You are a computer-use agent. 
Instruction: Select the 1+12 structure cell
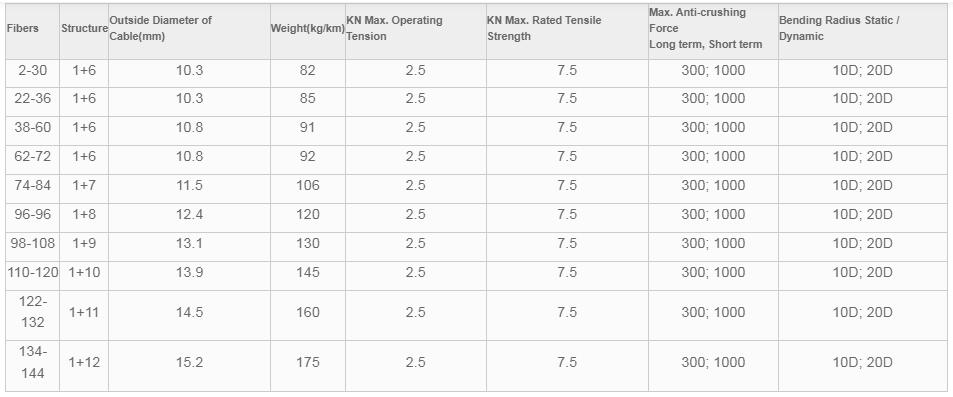84,362
